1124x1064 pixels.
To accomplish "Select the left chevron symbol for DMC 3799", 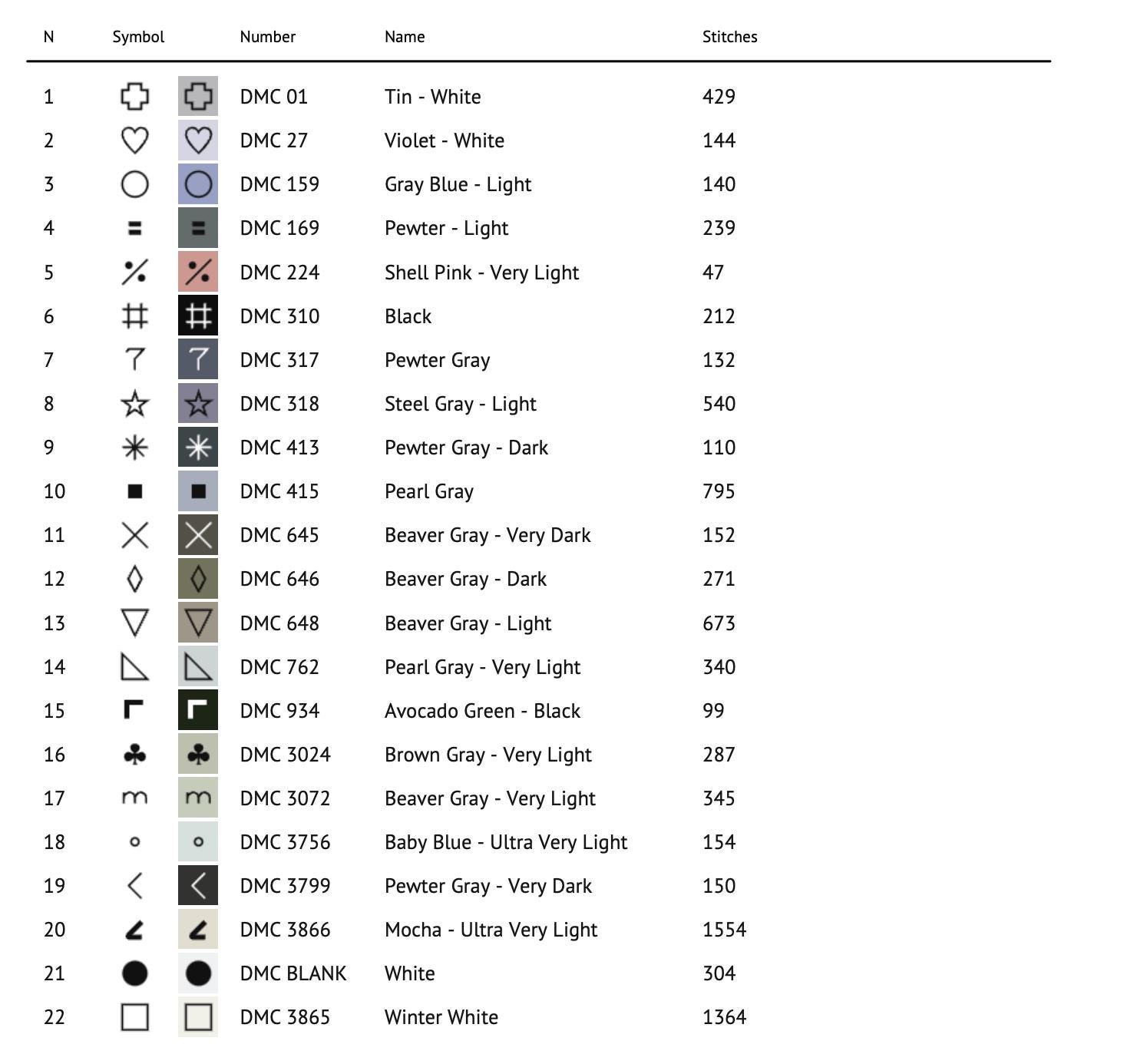I will (x=134, y=886).
